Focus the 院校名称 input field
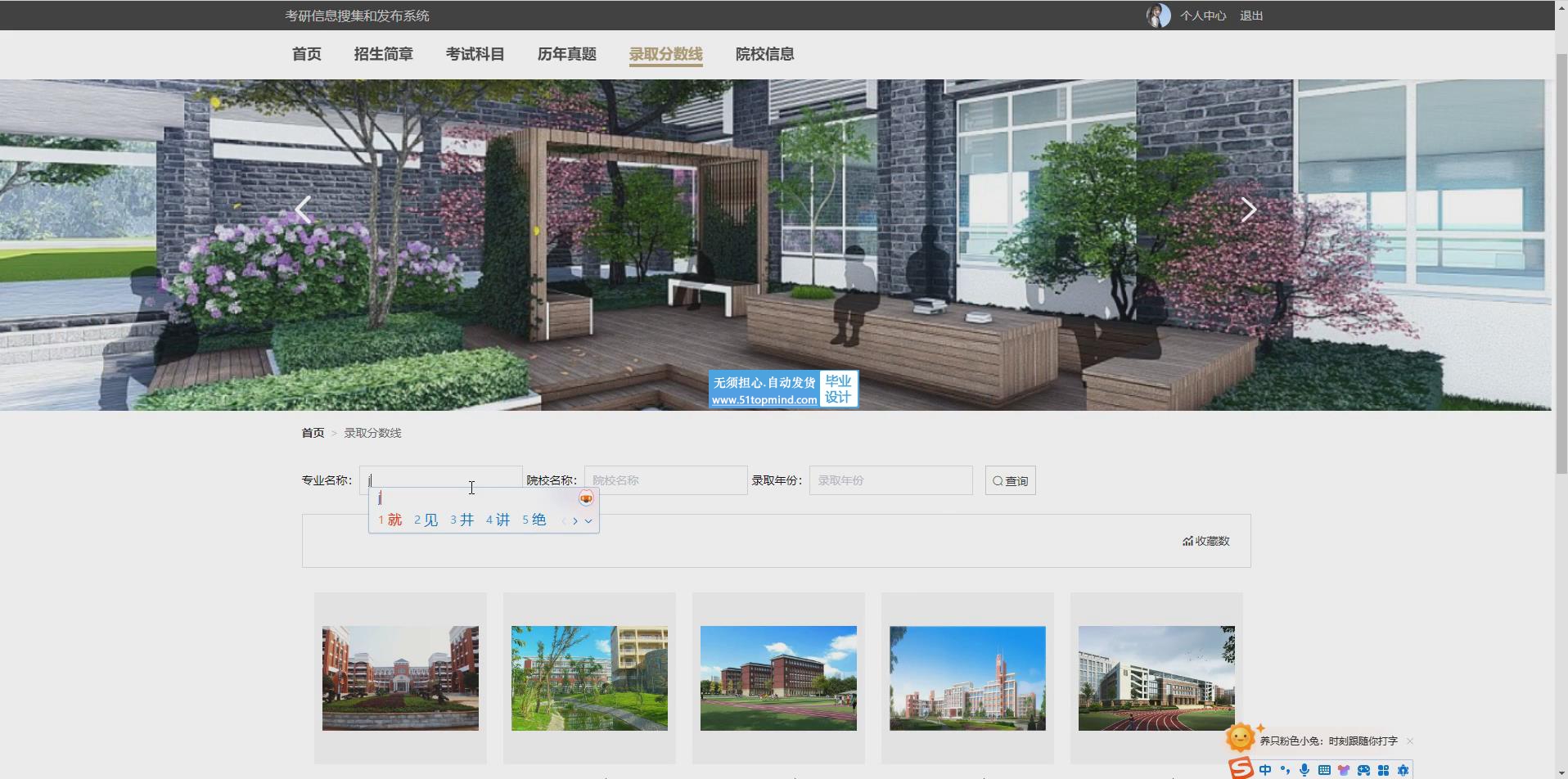This screenshot has height=779, width=1568. pyautogui.click(x=665, y=480)
